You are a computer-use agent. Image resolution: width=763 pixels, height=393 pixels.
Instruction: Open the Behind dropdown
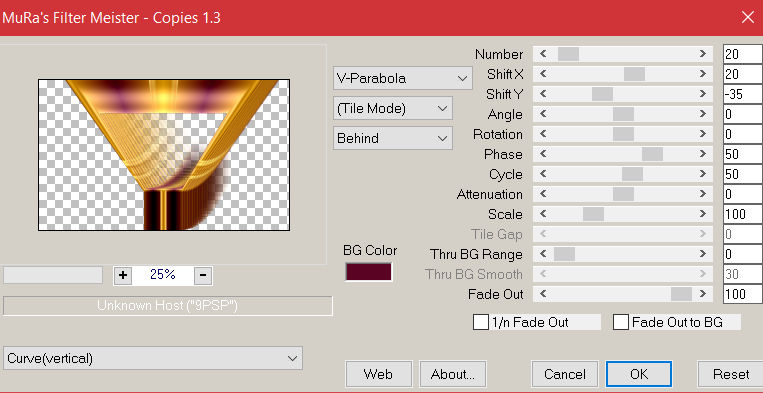pos(393,138)
